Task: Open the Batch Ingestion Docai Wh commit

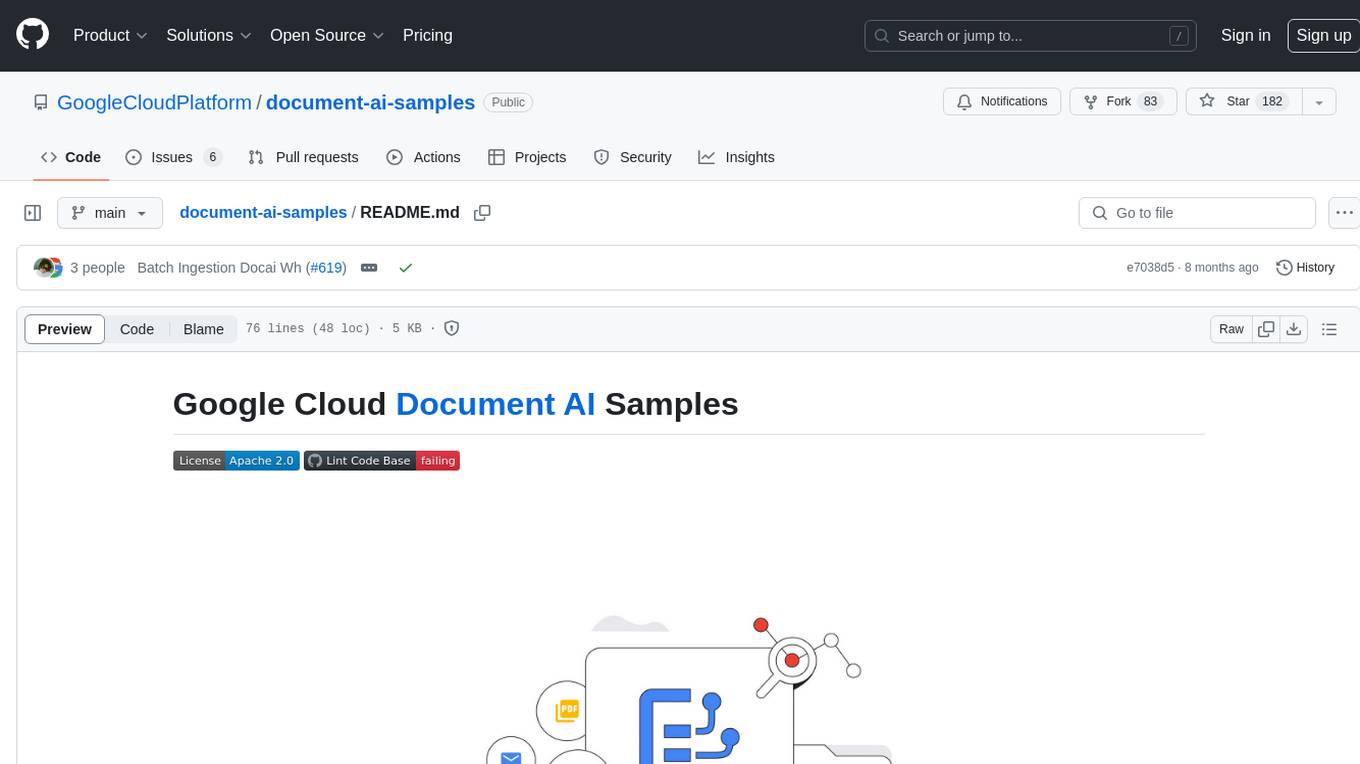Action: tap(219, 268)
